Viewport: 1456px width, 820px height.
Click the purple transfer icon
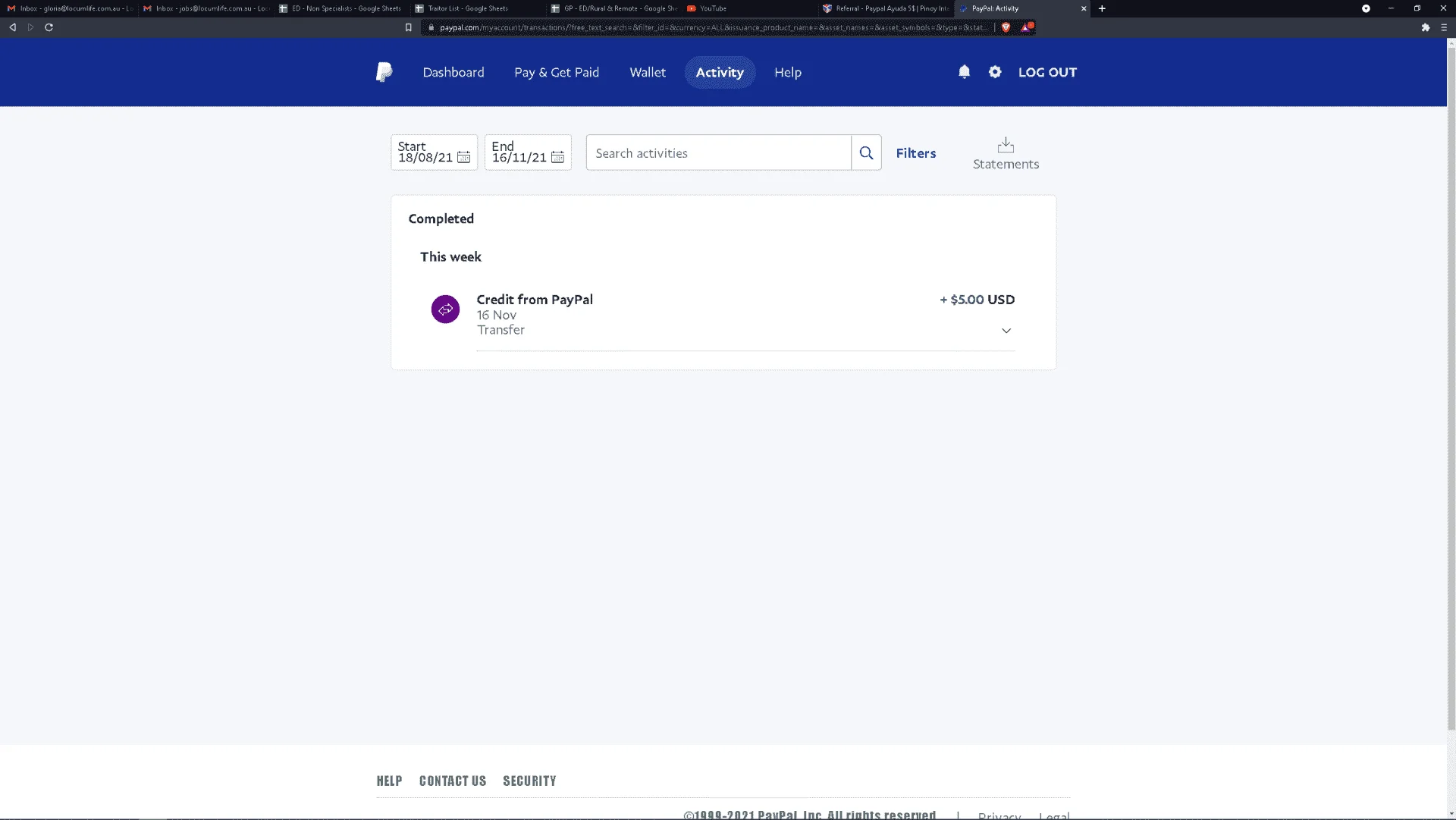[445, 309]
